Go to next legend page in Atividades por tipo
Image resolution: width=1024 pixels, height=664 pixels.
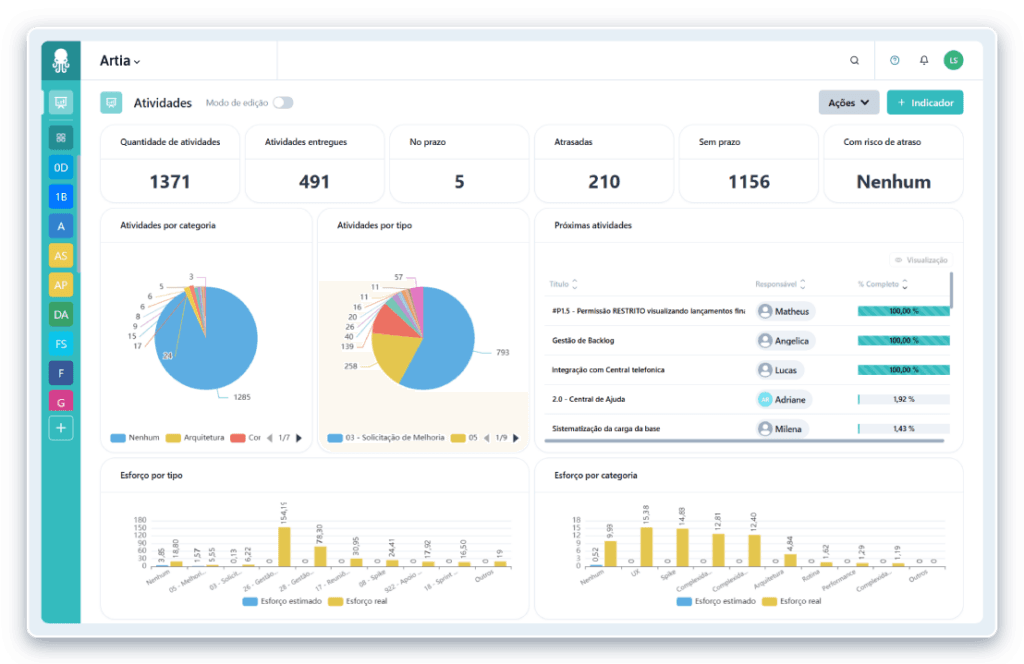point(516,438)
